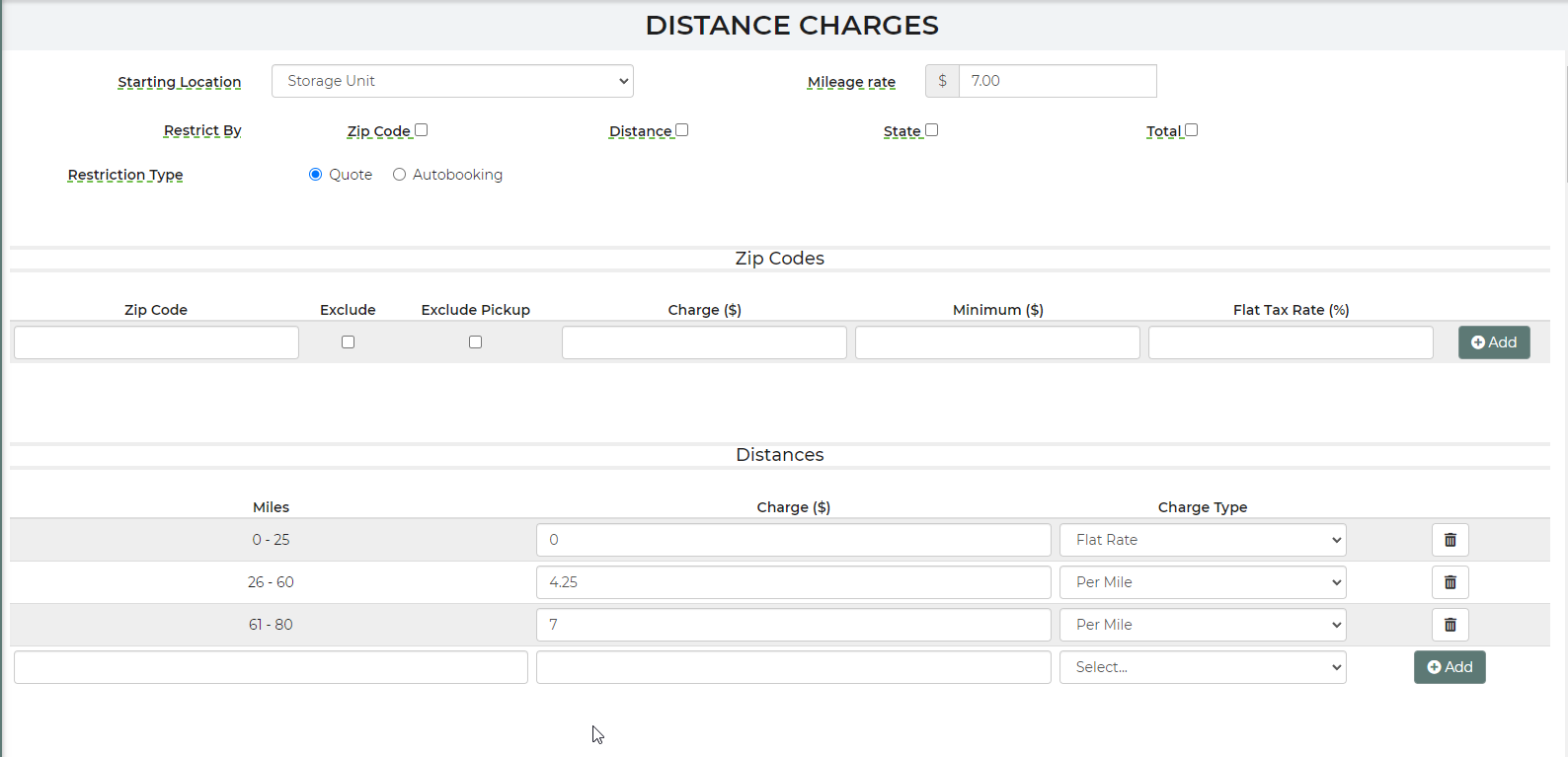Click trash icon for 61 - 80 miles
This screenshot has height=757, width=1568.
pyautogui.click(x=1450, y=625)
